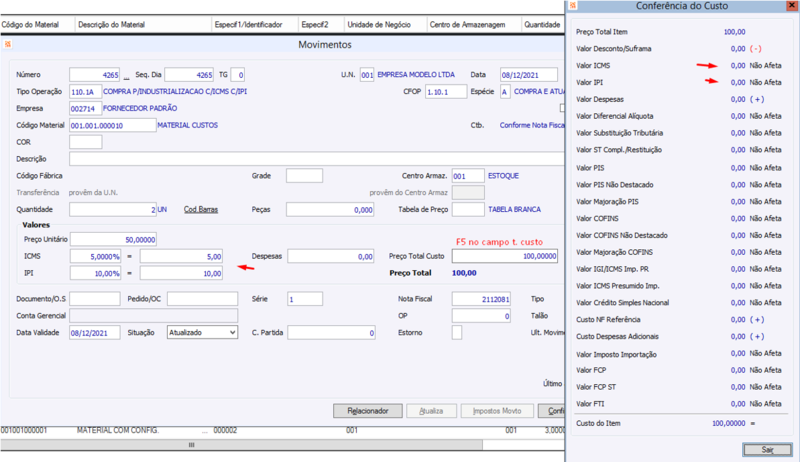
Task: Toggle the Estorno checkbox
Action: [x=457, y=332]
